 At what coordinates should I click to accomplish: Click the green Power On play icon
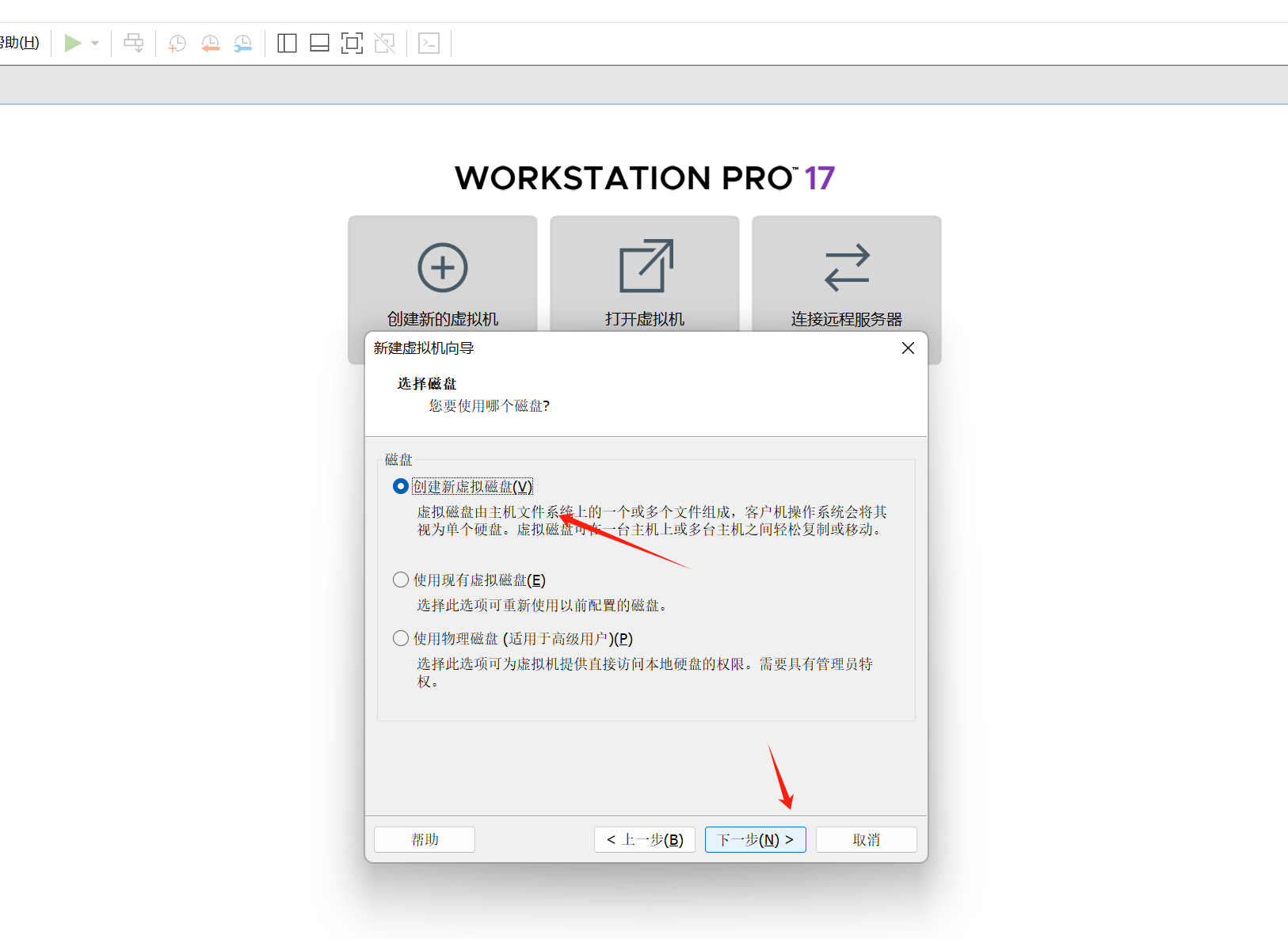click(73, 43)
